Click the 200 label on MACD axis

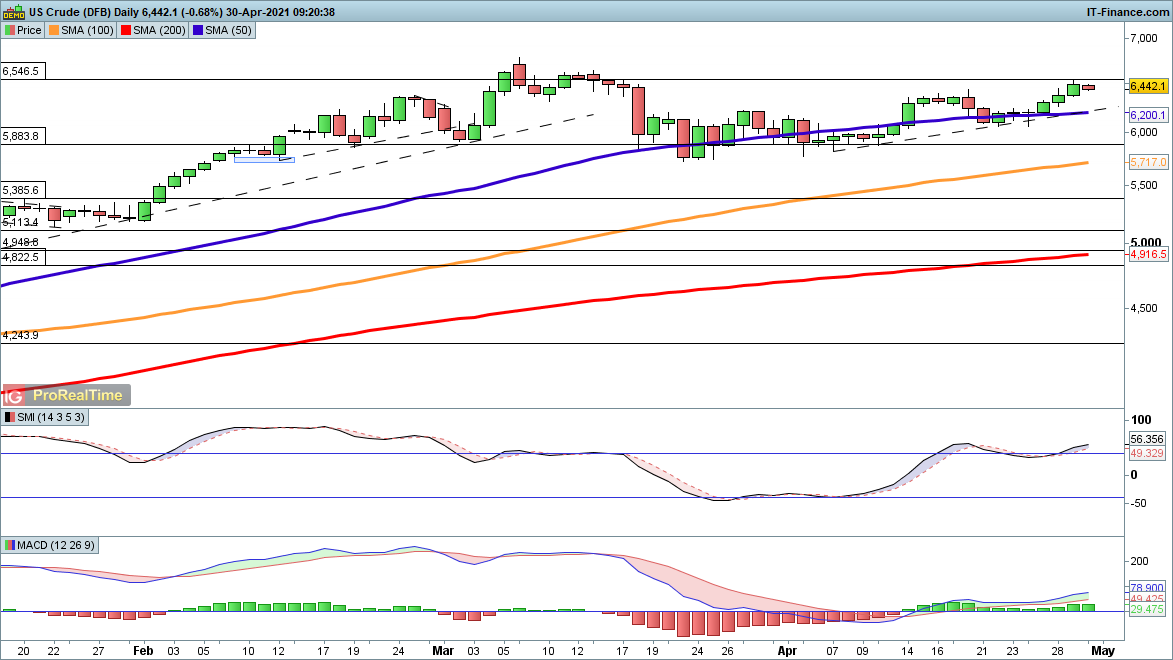(x=1139, y=561)
